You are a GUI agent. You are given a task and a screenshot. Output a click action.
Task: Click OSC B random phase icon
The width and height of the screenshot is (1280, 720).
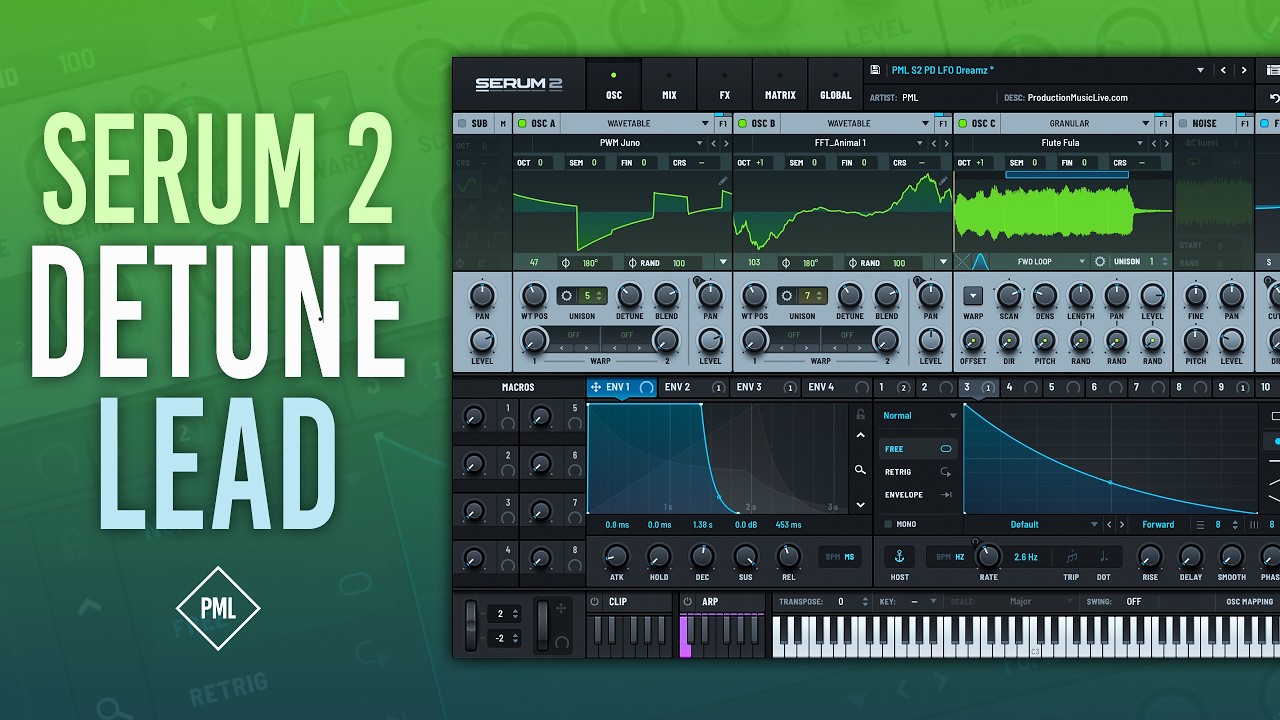[852, 263]
